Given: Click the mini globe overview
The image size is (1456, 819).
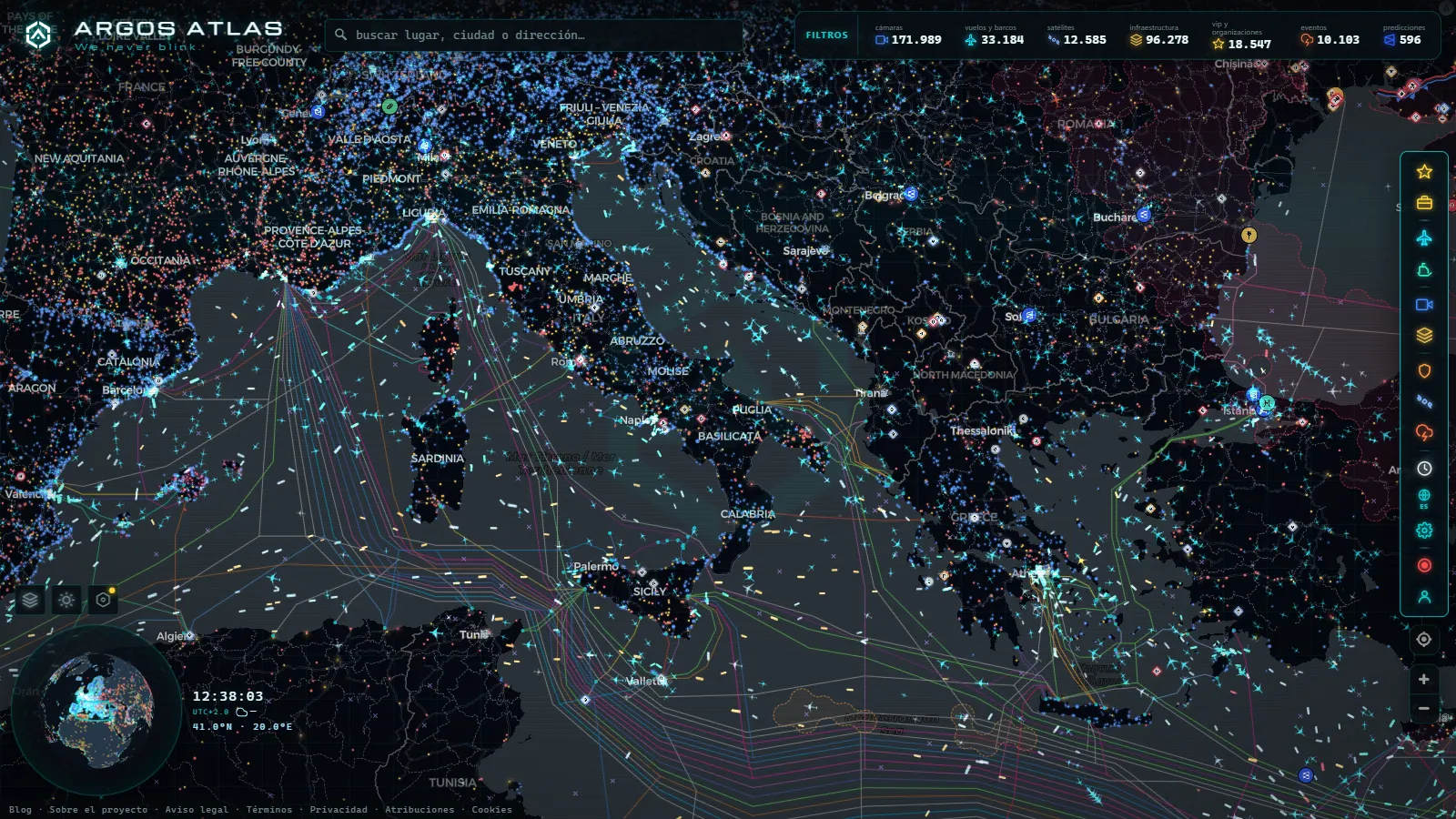Looking at the screenshot, I should click(x=96, y=712).
